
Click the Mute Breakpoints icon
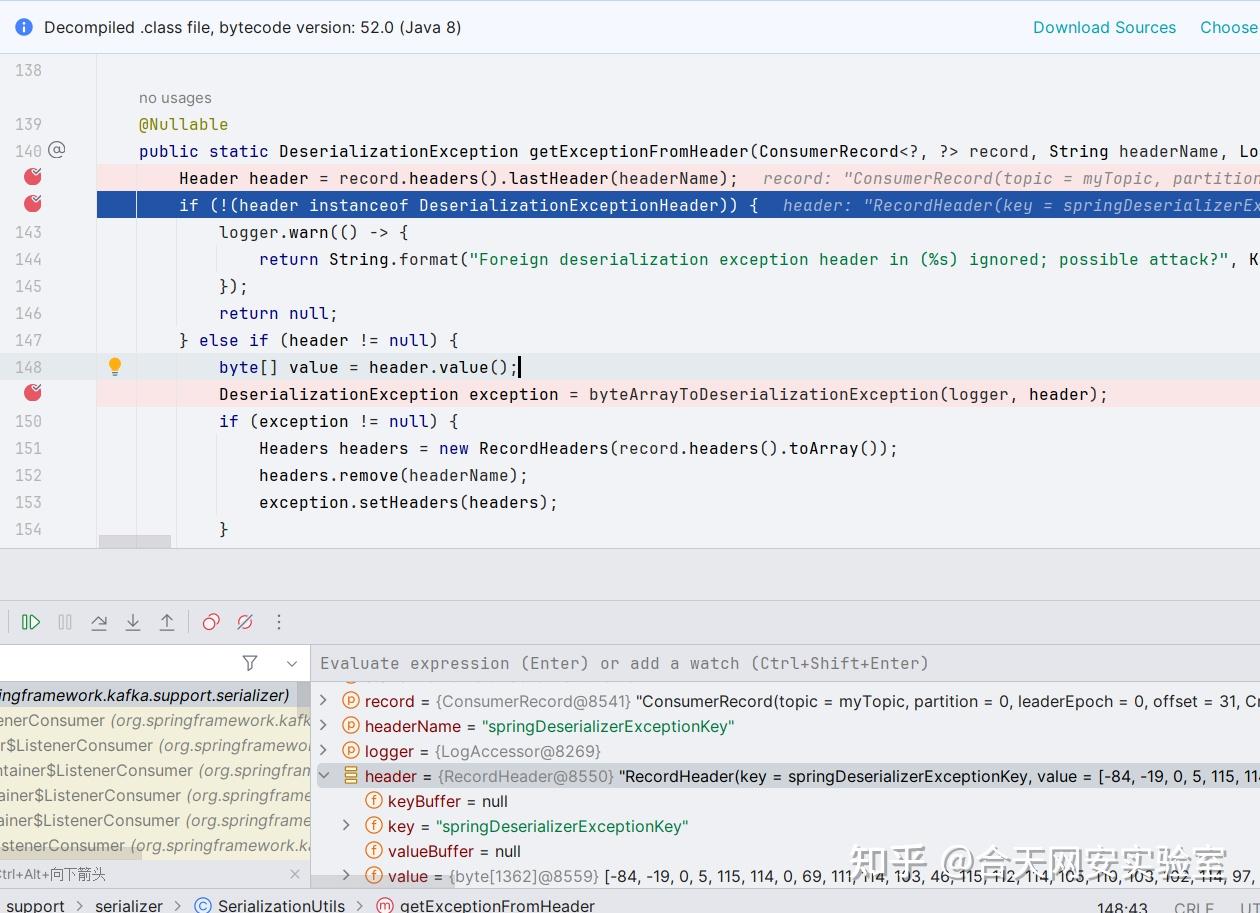(245, 622)
